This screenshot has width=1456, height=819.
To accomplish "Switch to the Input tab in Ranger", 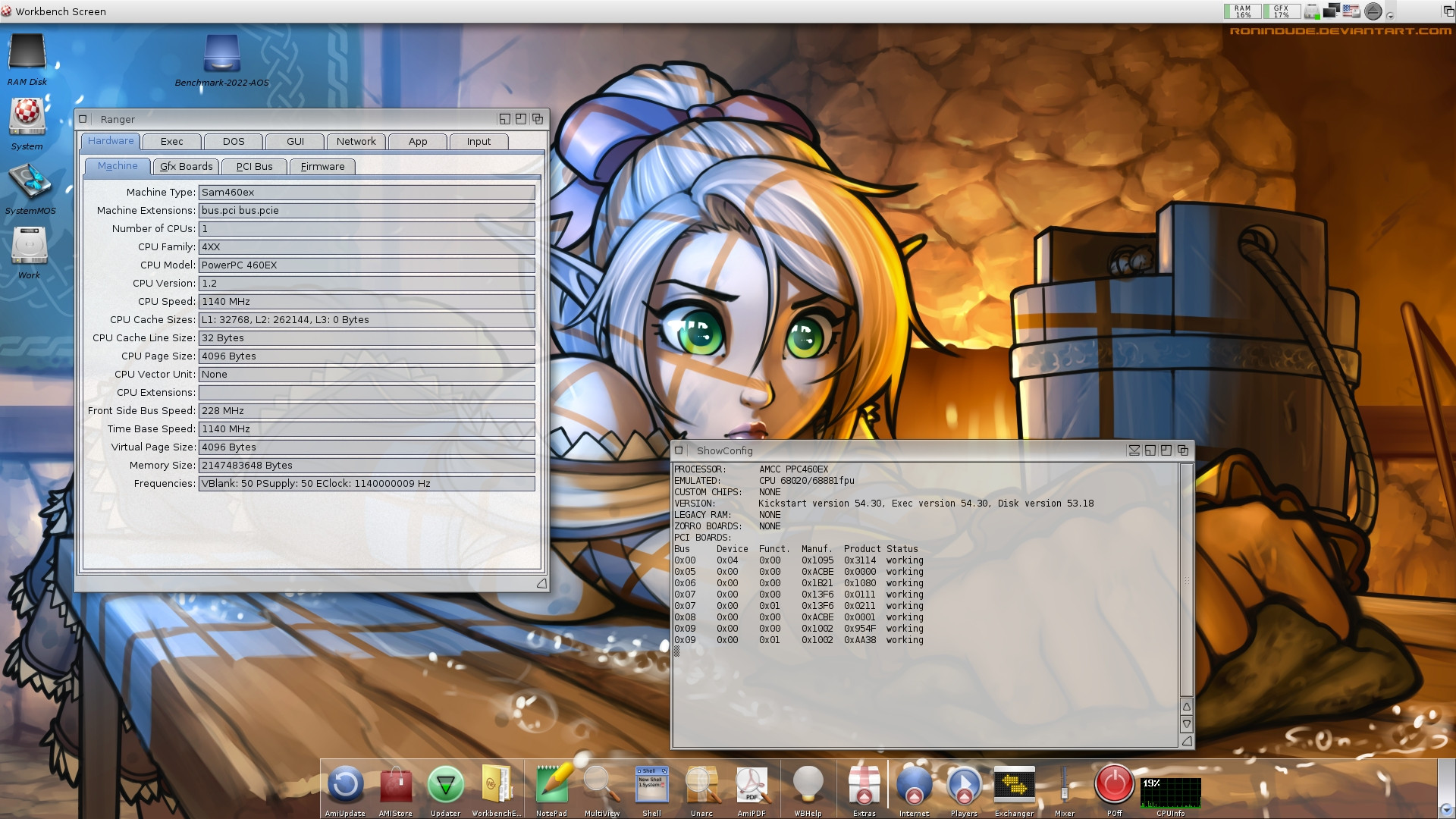I will (x=479, y=142).
